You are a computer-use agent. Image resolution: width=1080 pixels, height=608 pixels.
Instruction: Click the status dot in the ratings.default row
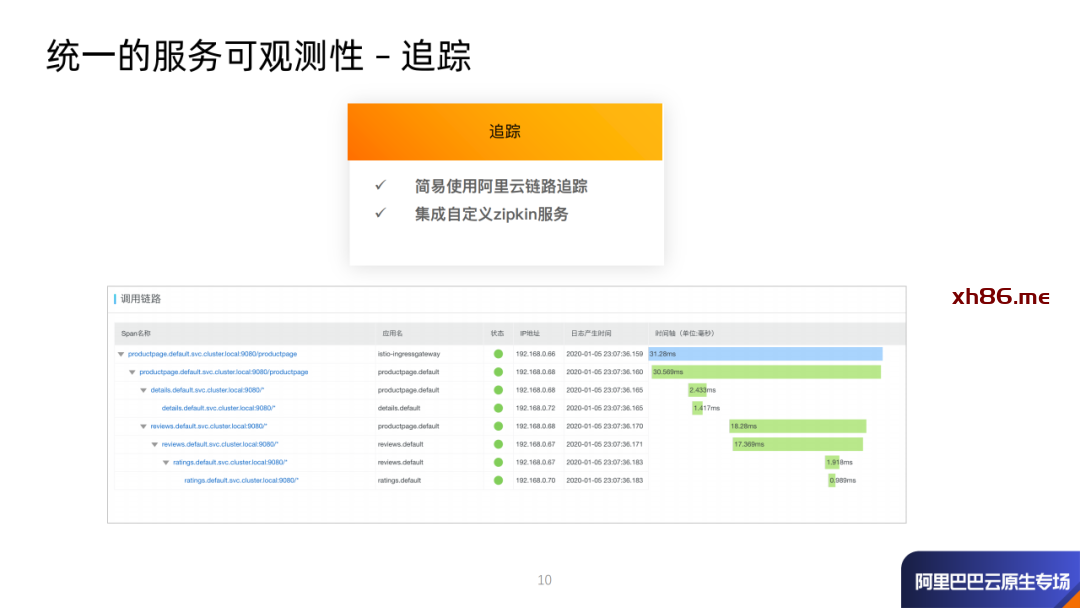[x=498, y=480]
